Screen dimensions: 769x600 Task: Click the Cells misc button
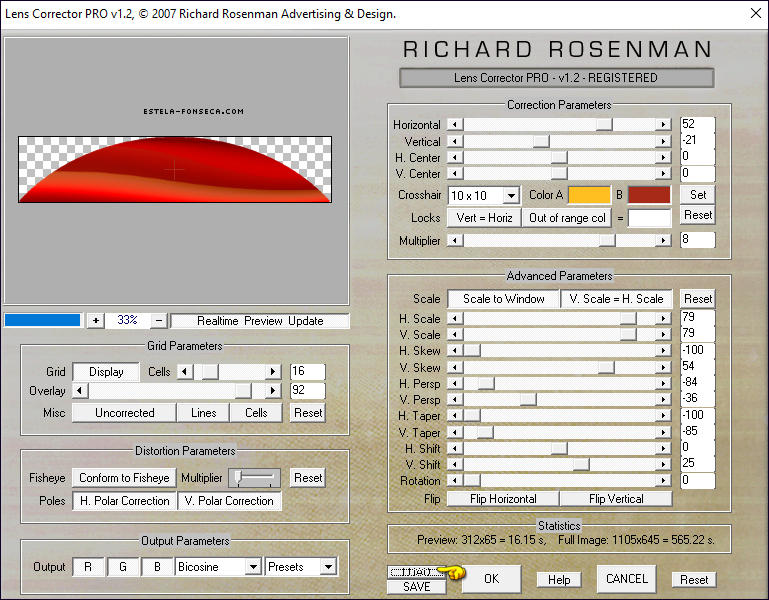click(256, 413)
